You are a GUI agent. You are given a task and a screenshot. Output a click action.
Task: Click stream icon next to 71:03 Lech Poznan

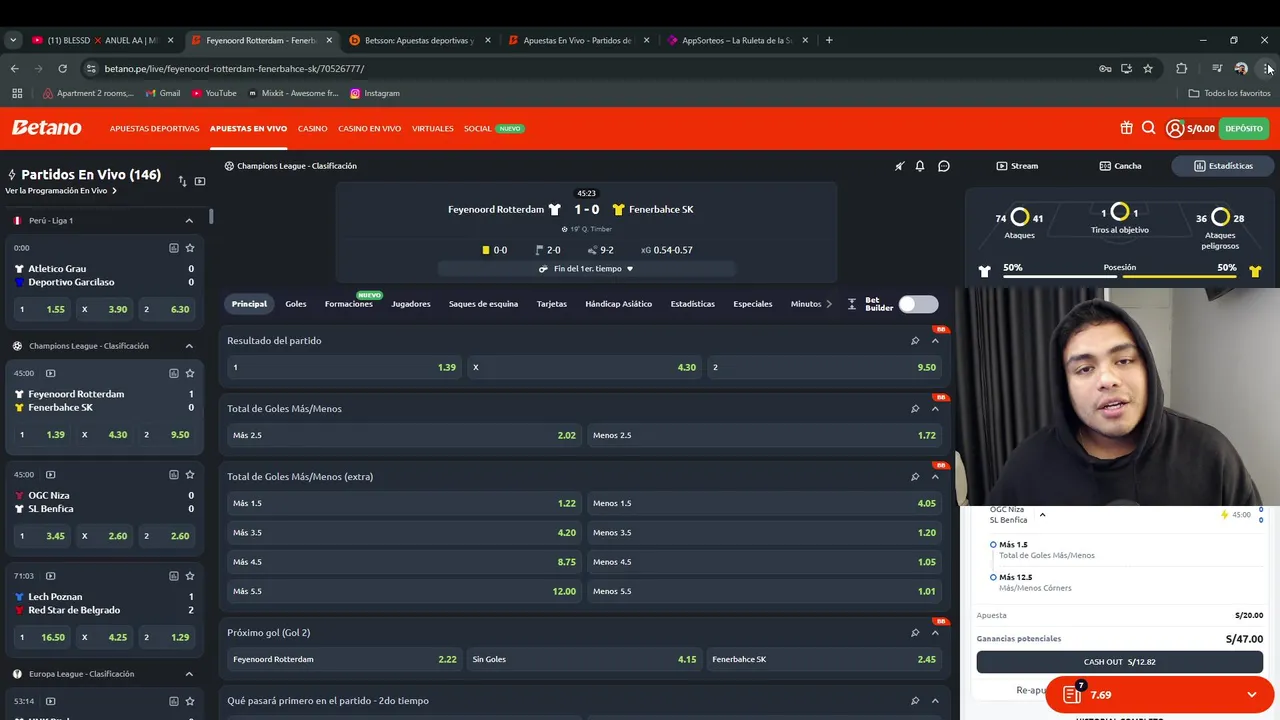50,576
